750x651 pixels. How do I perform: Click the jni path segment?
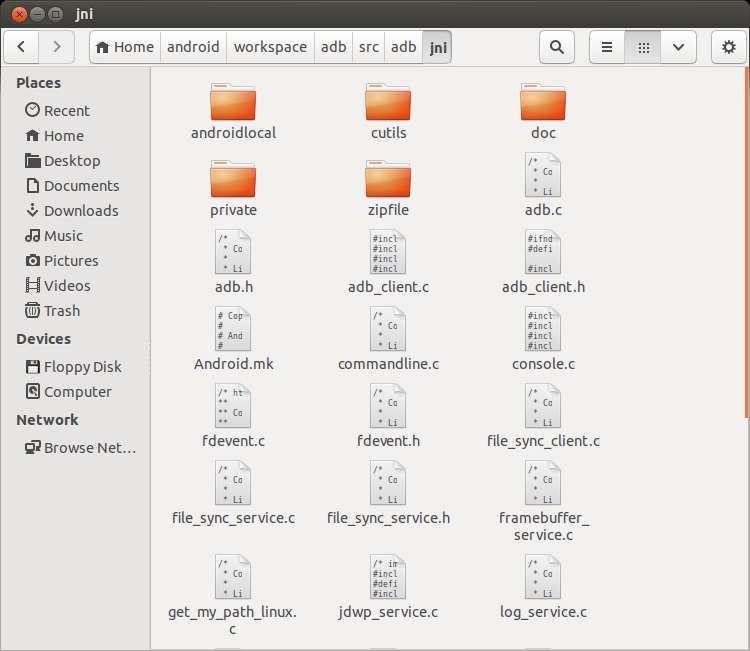(438, 47)
